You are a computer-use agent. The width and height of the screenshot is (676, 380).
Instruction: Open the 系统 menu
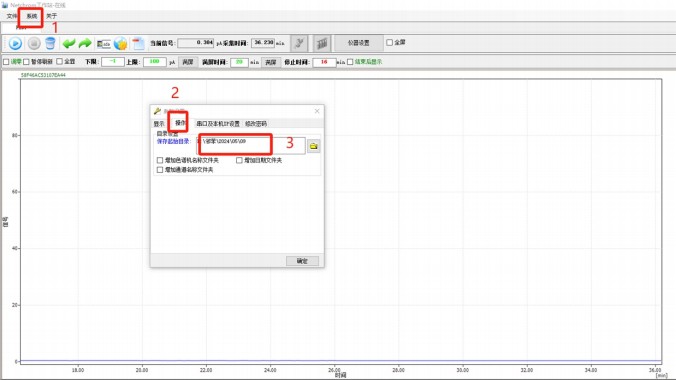tap(31, 16)
